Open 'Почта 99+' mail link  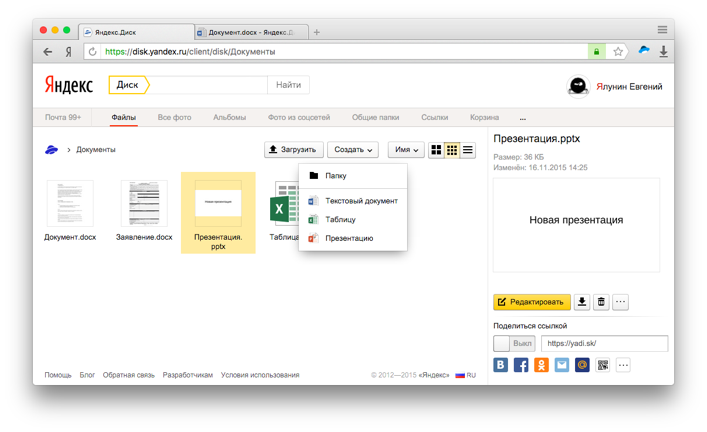coord(63,117)
